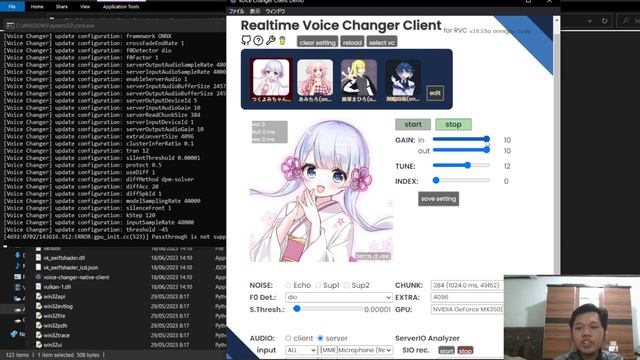Adjust the TUNE slider
Image resolution: width=640 pixels, height=360 pixels.
pos(461,165)
